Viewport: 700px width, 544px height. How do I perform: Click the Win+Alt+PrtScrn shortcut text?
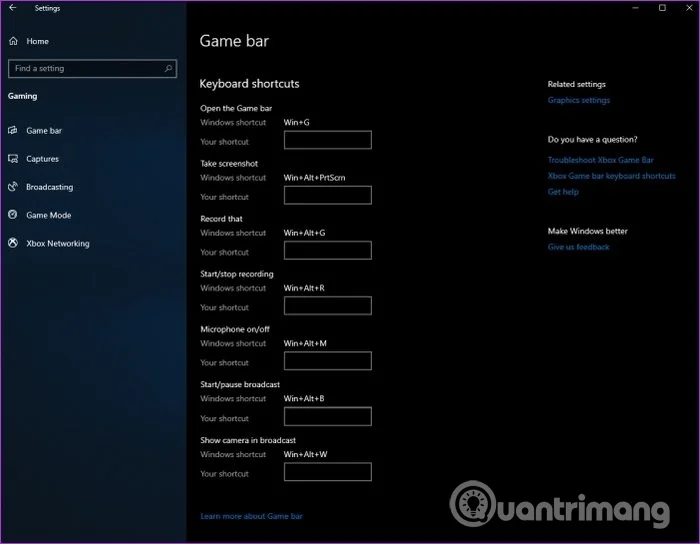pyautogui.click(x=314, y=178)
